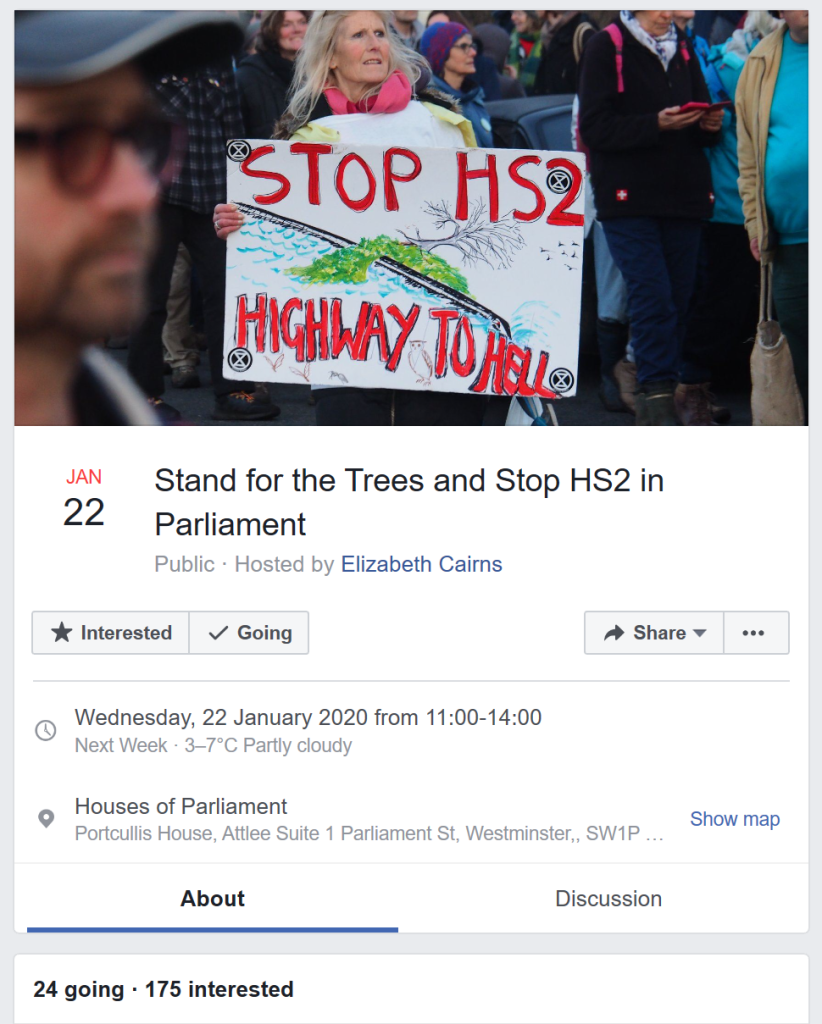Screen dimensions: 822x1024
Task: Click the share arrow icon
Action: pos(614,633)
